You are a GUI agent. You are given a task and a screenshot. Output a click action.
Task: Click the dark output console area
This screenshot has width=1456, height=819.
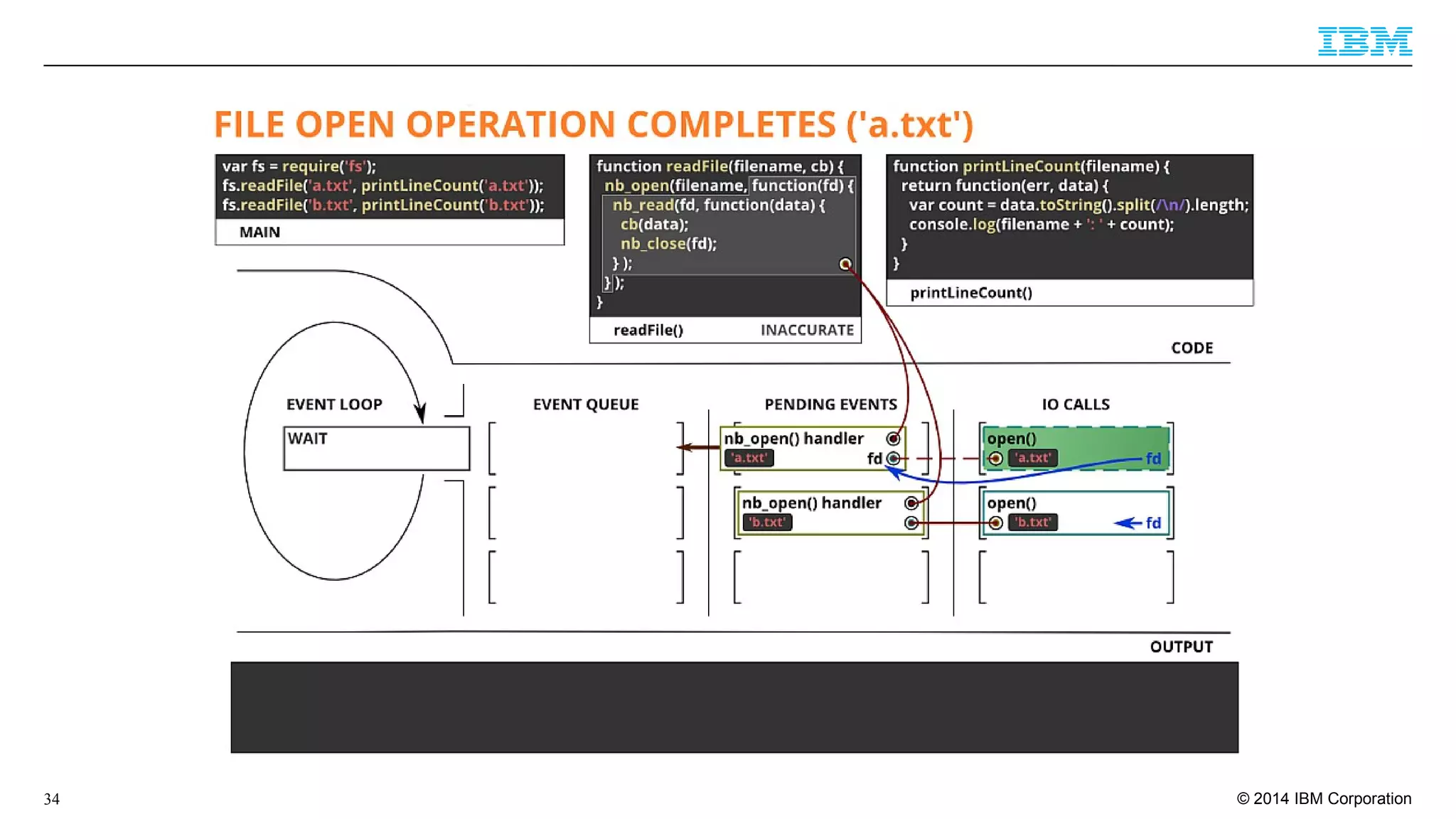point(734,707)
